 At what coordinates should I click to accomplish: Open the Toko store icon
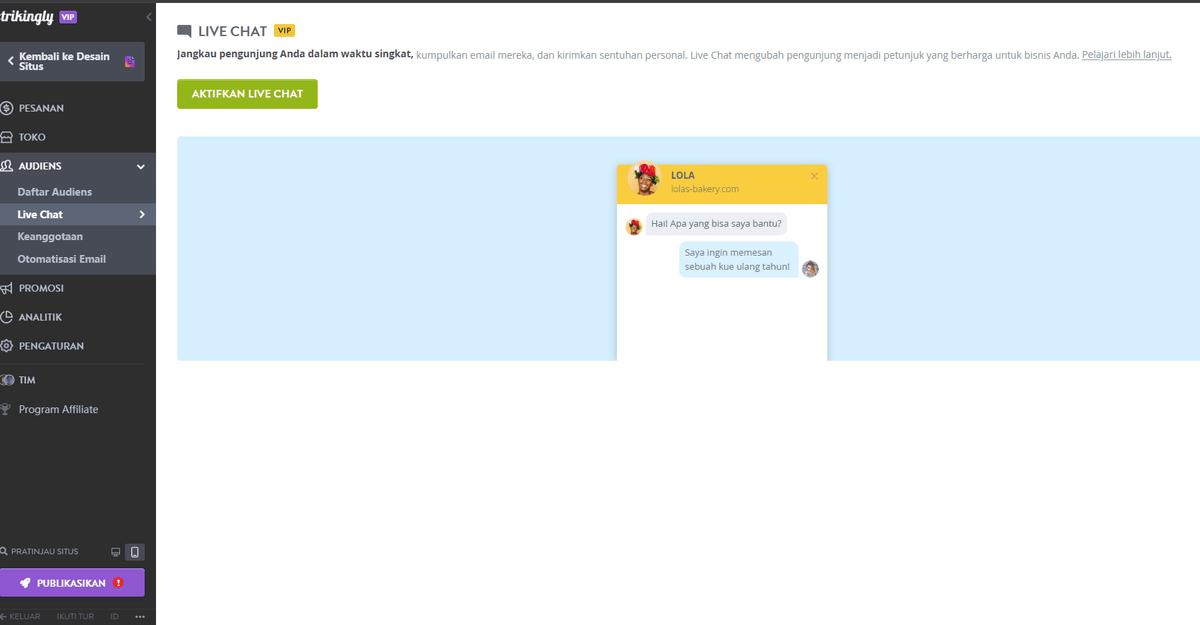point(9,136)
